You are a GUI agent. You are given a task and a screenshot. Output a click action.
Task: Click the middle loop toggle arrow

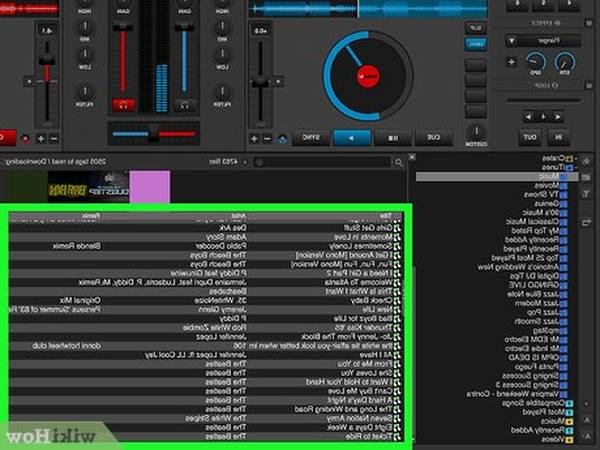pos(543,117)
